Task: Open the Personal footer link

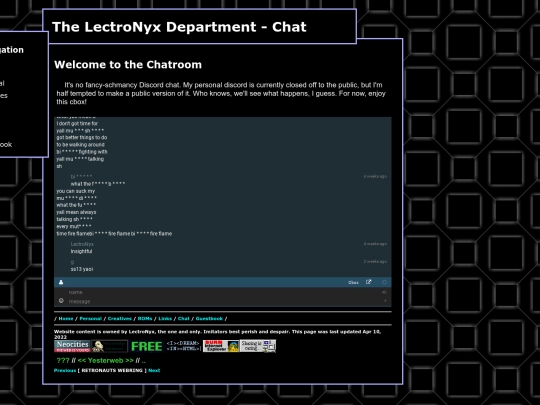Action: click(91, 319)
